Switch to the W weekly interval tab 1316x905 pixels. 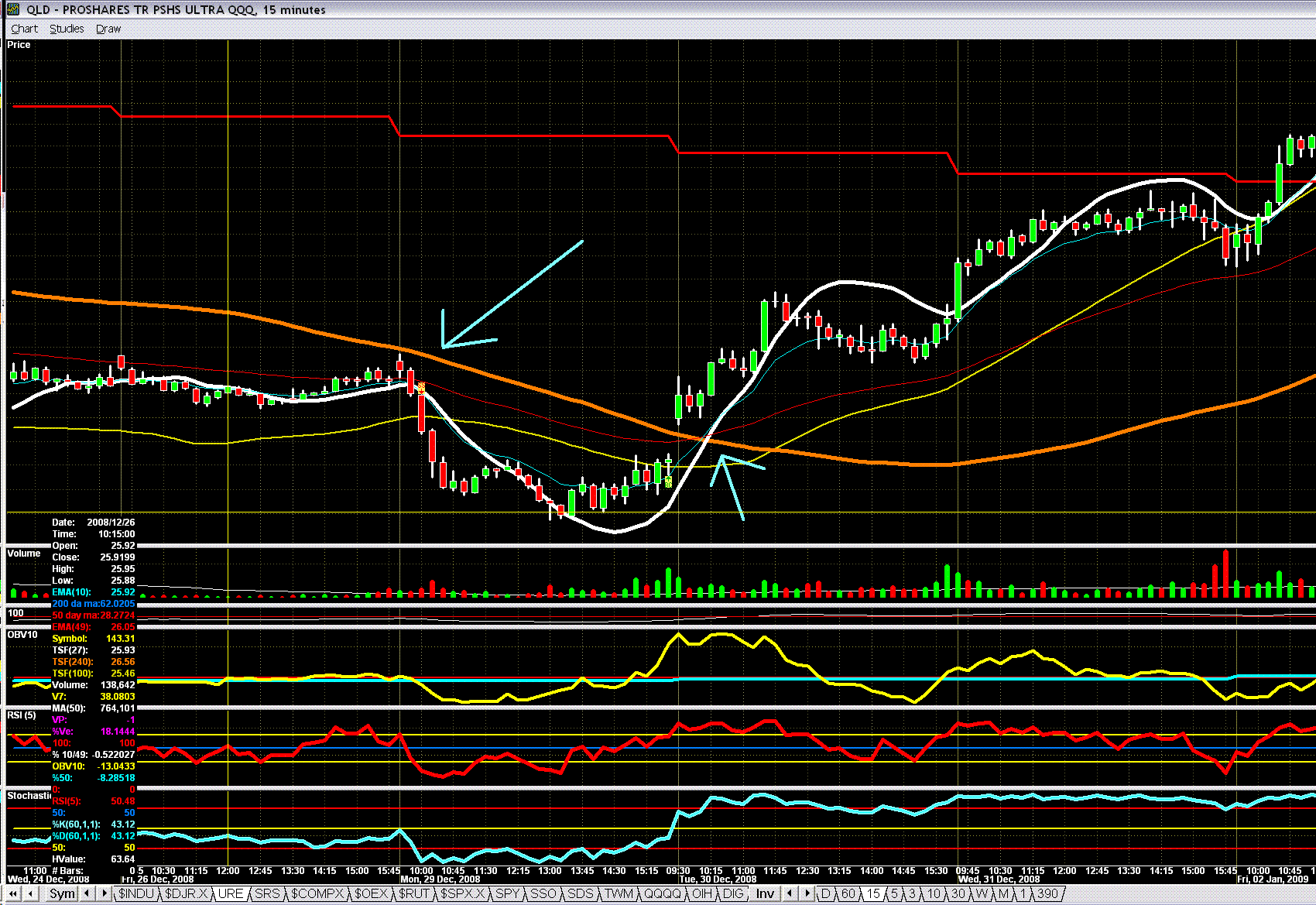(x=982, y=893)
